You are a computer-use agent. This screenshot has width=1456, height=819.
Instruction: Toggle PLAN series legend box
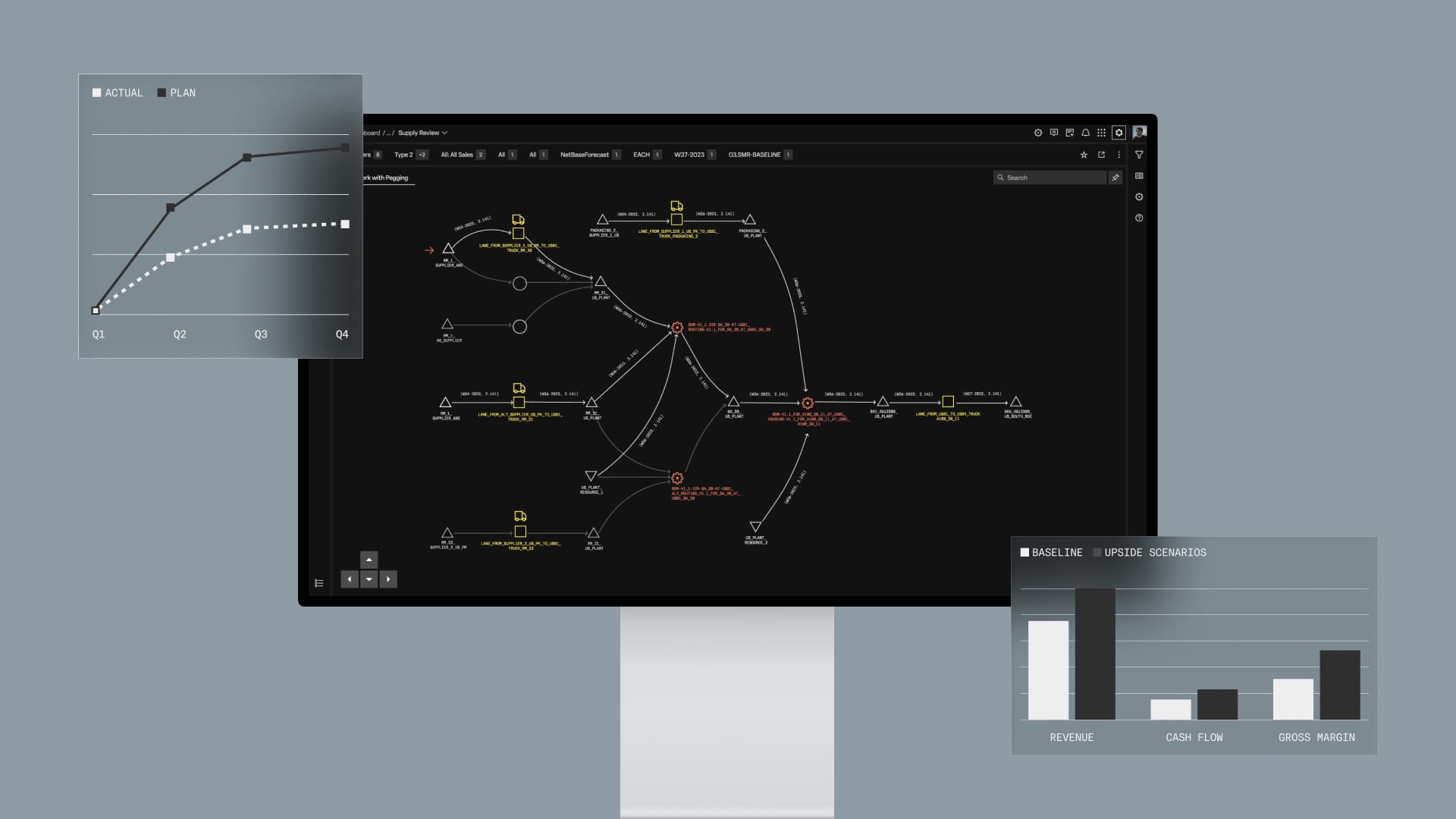[162, 93]
